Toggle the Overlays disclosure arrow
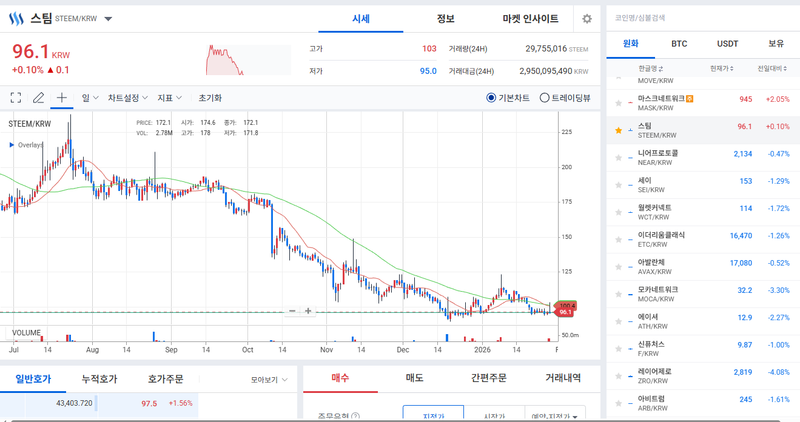800x422 pixels. [12, 145]
